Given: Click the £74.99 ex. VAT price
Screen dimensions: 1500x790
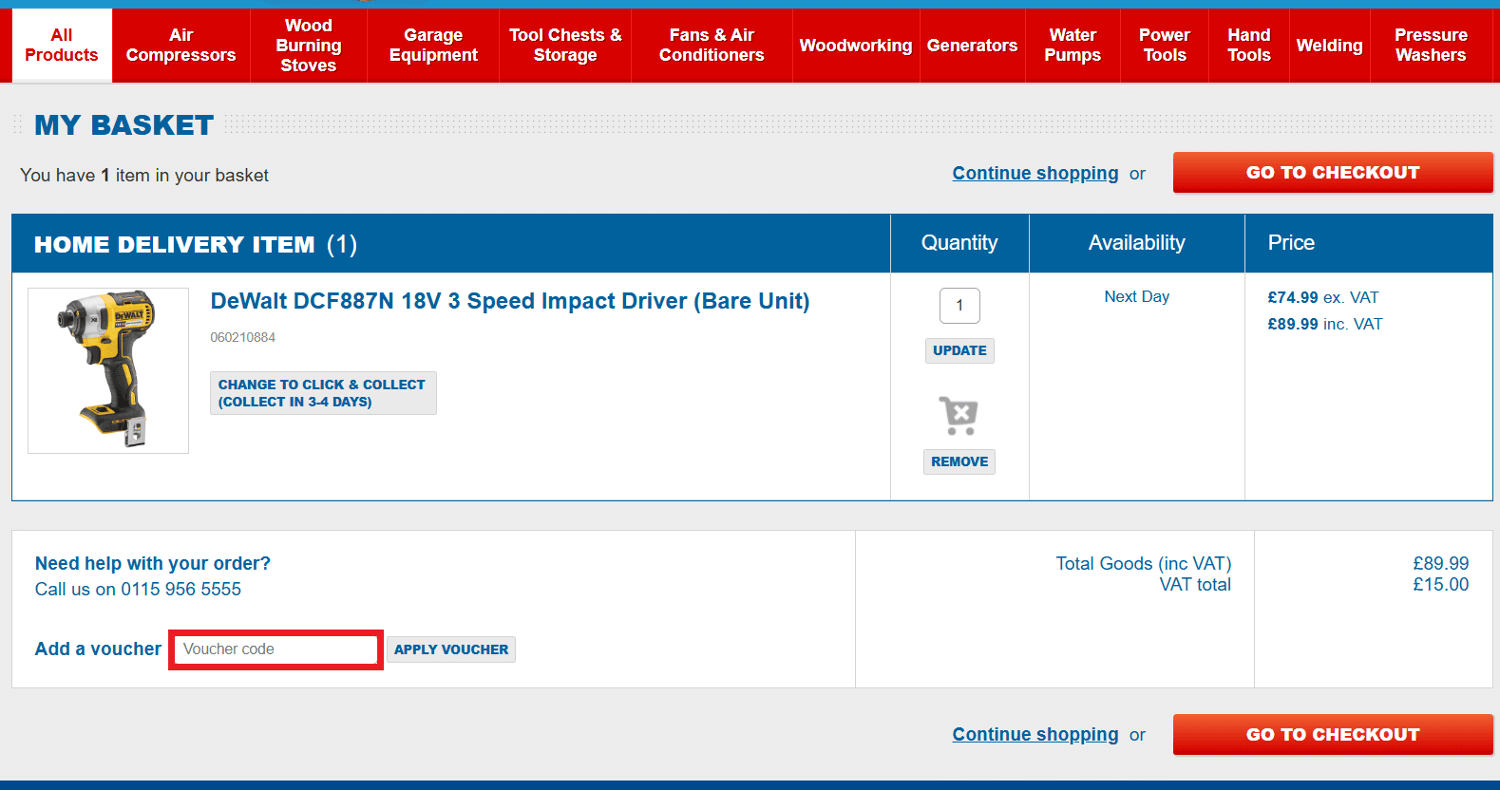Looking at the screenshot, I should [x=1323, y=298].
